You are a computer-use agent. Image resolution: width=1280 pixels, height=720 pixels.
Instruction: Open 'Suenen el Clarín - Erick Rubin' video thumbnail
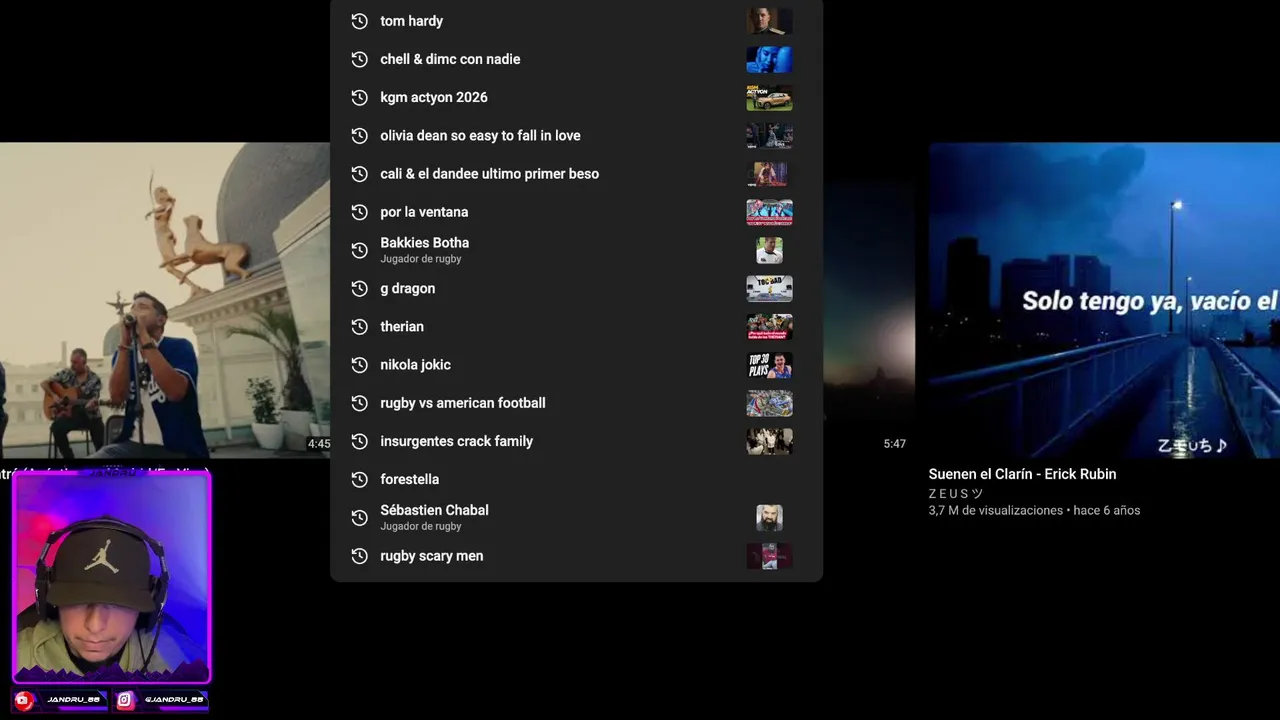click(1104, 300)
